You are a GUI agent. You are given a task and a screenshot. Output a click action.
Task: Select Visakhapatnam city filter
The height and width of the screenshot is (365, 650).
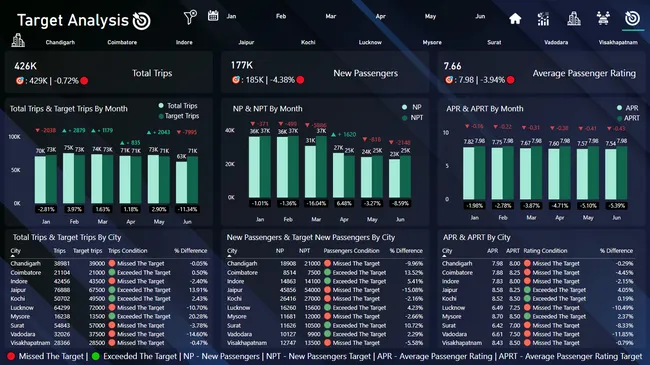tap(618, 42)
